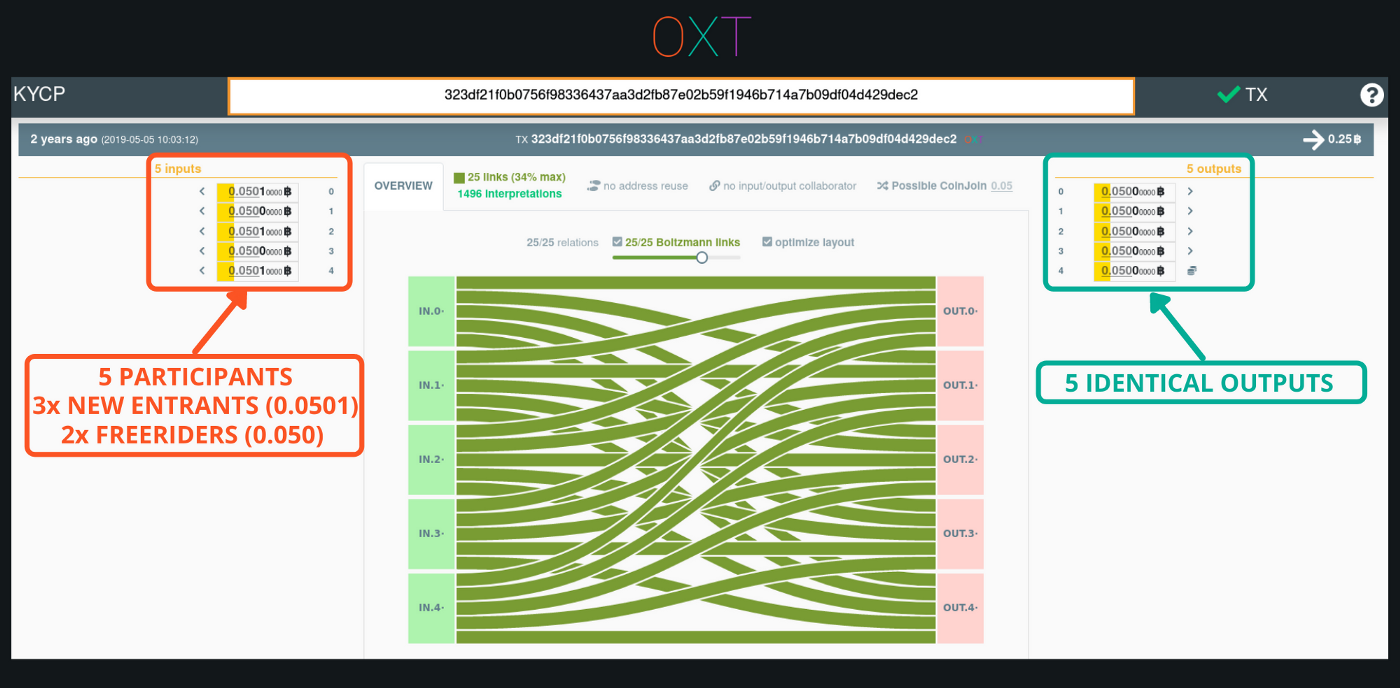This screenshot has width=1400, height=688.
Task: Click output 2 amount 0.0500
Action: (x=1133, y=231)
